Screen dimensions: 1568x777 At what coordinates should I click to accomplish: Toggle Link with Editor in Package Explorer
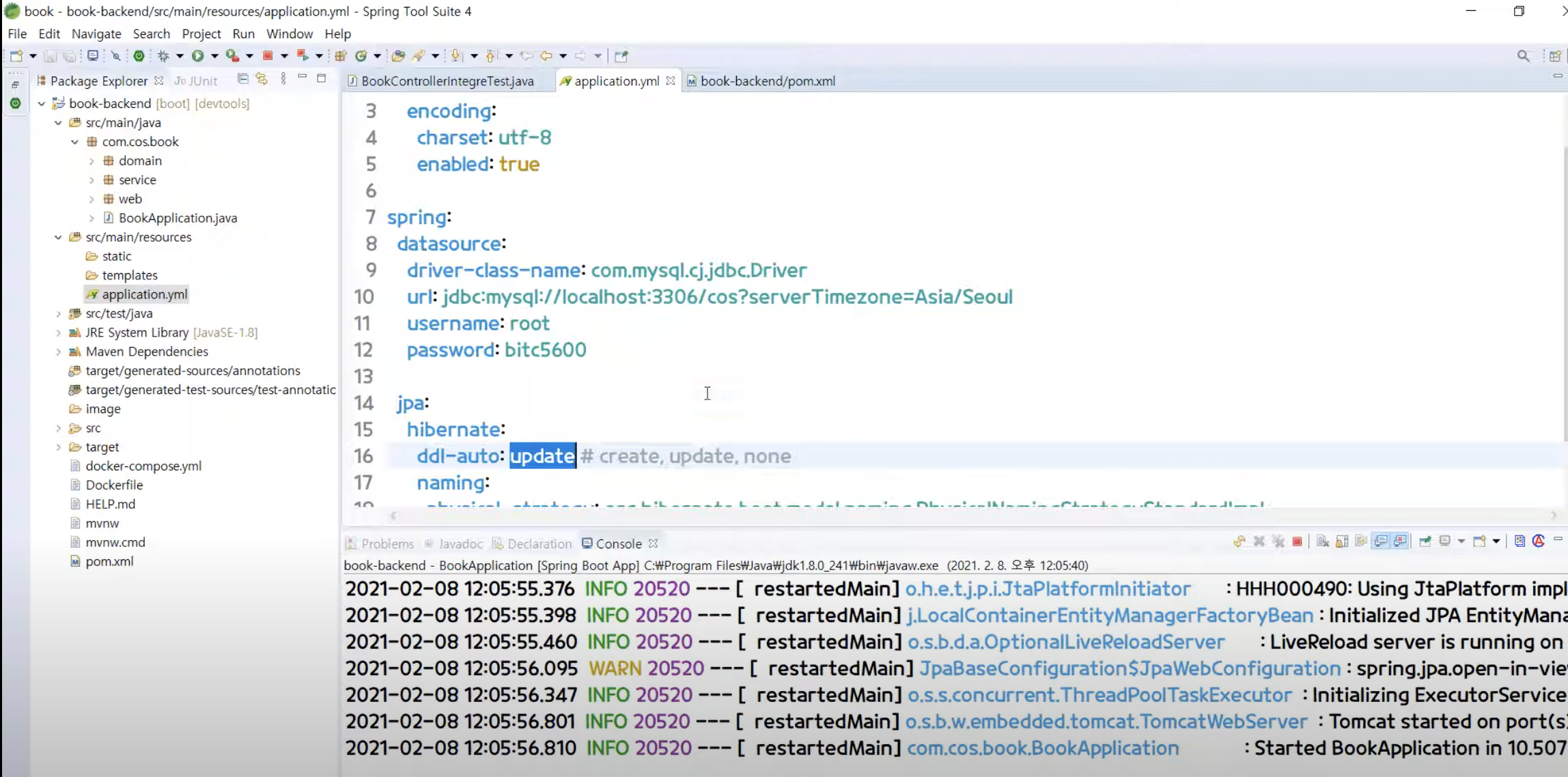(262, 79)
